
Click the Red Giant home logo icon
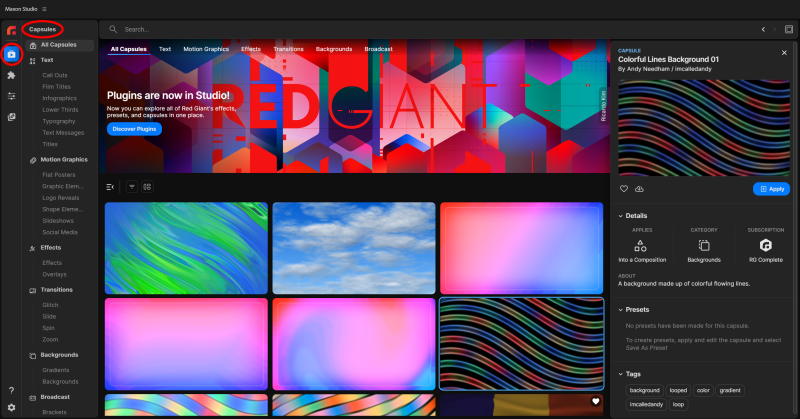click(11, 31)
